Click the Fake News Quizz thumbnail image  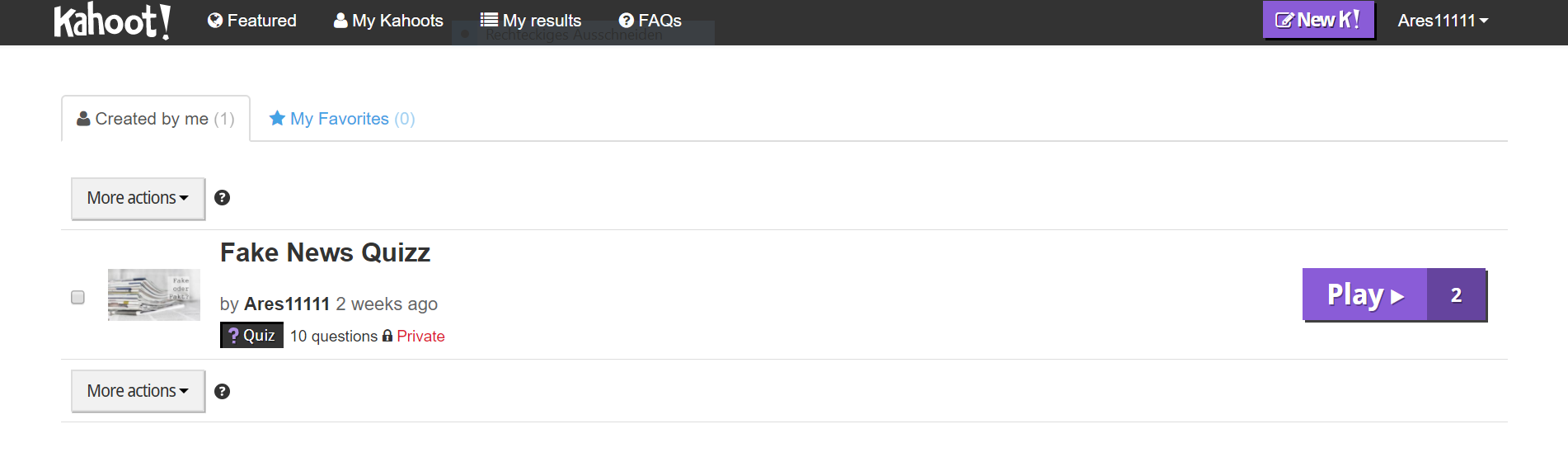(154, 294)
